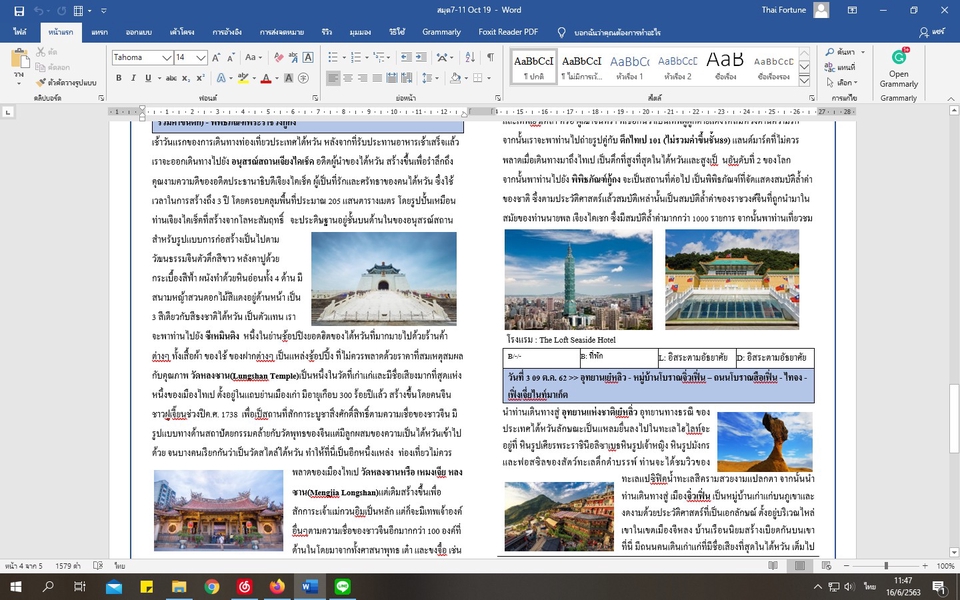Open the font size 14 dropdown
The height and width of the screenshot is (600, 960).
tap(201, 58)
